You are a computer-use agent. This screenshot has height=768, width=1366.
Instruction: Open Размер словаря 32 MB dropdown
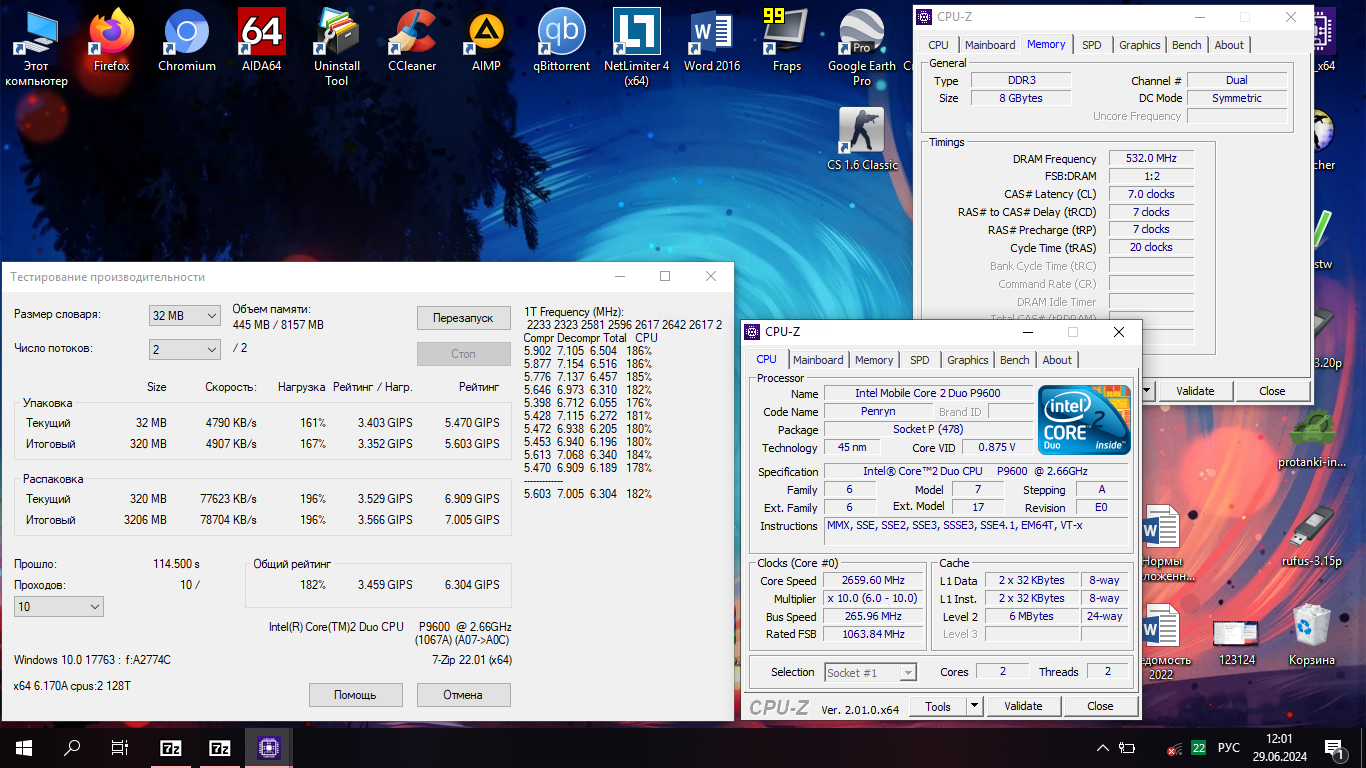click(184, 316)
